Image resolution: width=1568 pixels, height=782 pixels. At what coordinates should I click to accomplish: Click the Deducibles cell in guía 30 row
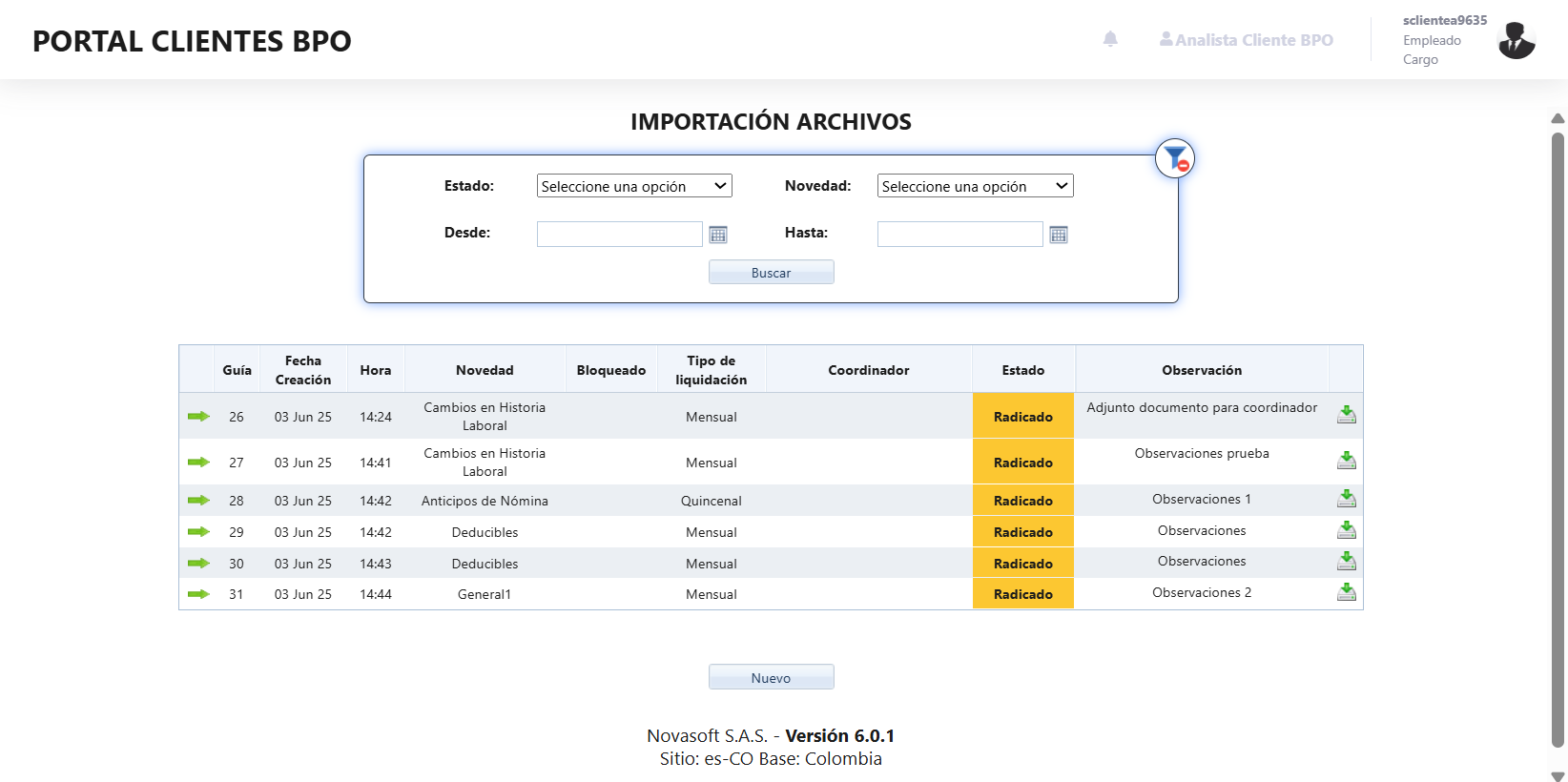485,564
